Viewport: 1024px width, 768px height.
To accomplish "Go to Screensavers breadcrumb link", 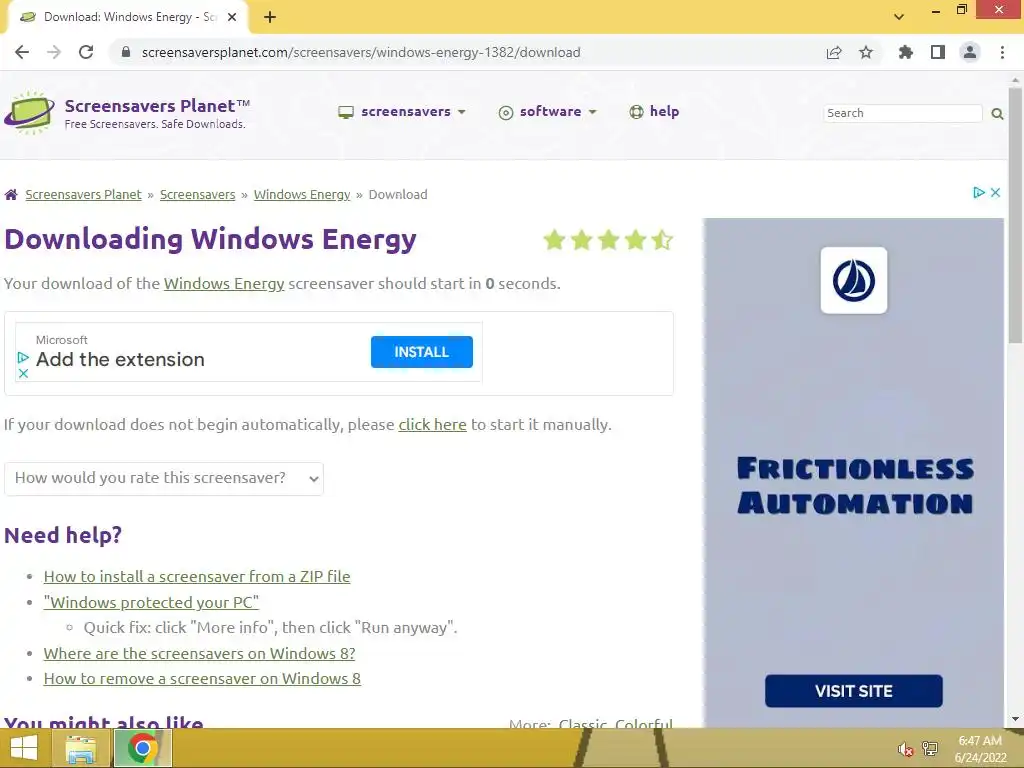I will [197, 195].
